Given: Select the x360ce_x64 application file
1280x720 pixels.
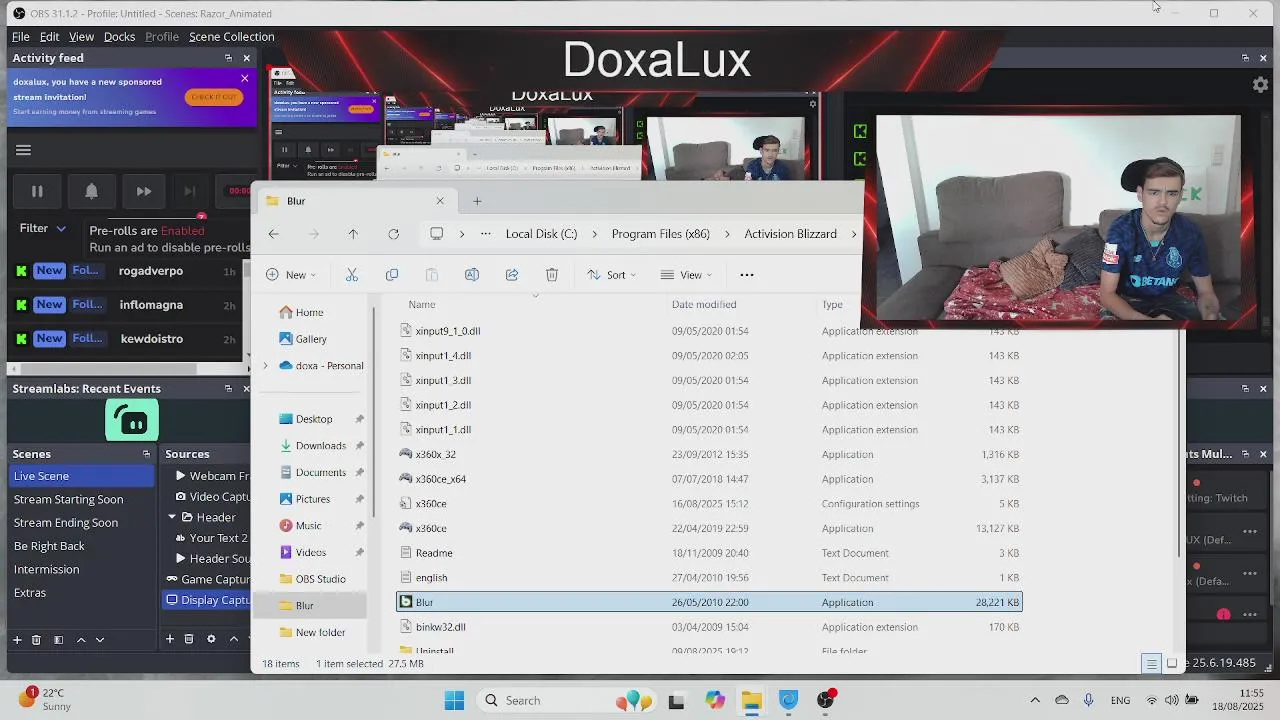Looking at the screenshot, I should pos(709,479).
